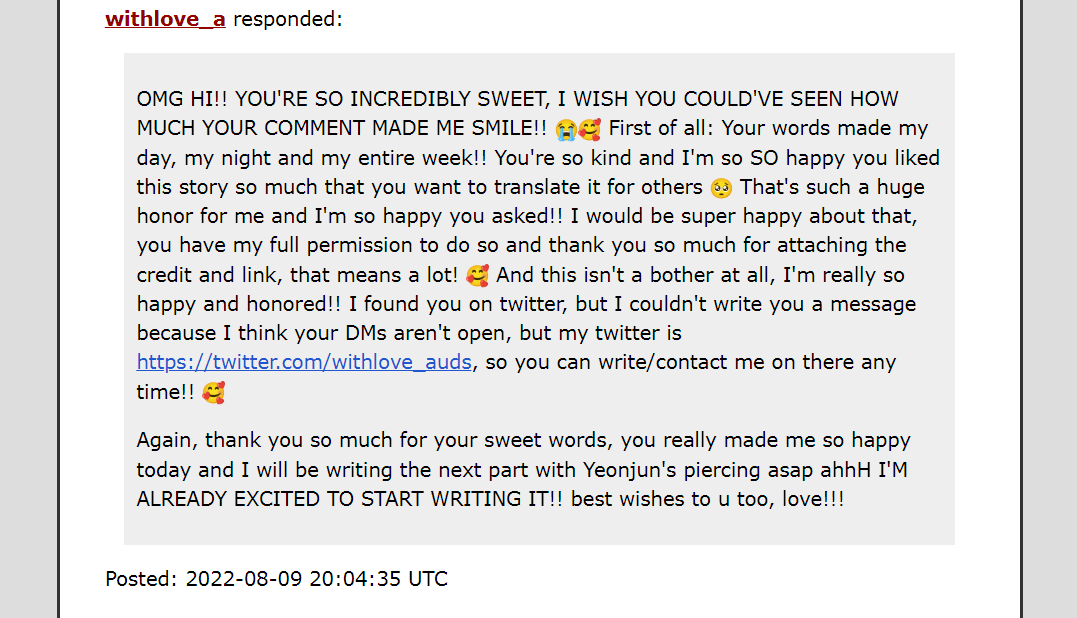
Task: Click the 'responded:' label text
Action: (288, 19)
